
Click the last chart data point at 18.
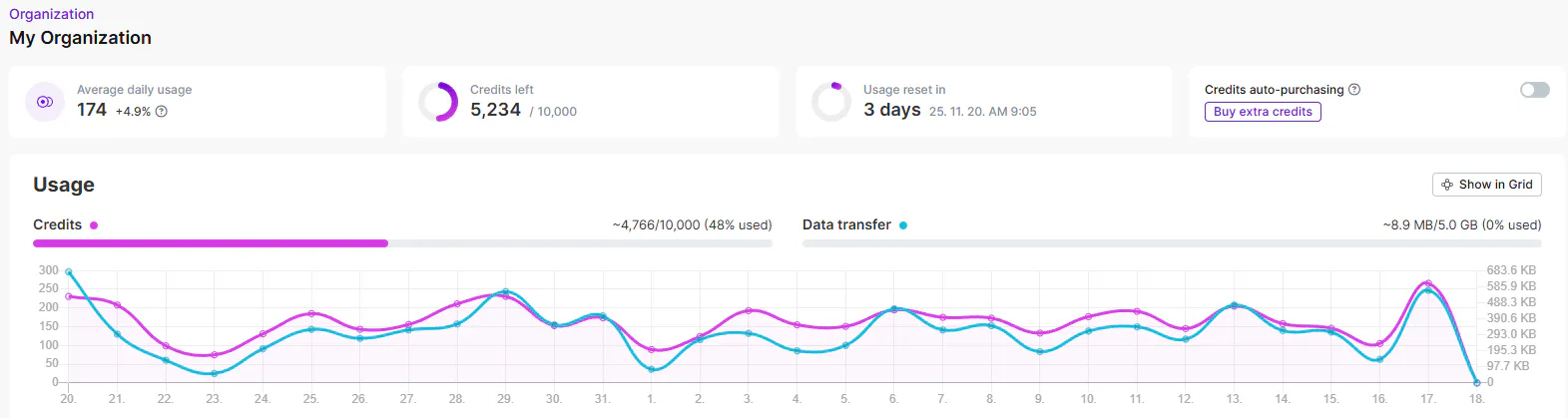pos(1477,382)
